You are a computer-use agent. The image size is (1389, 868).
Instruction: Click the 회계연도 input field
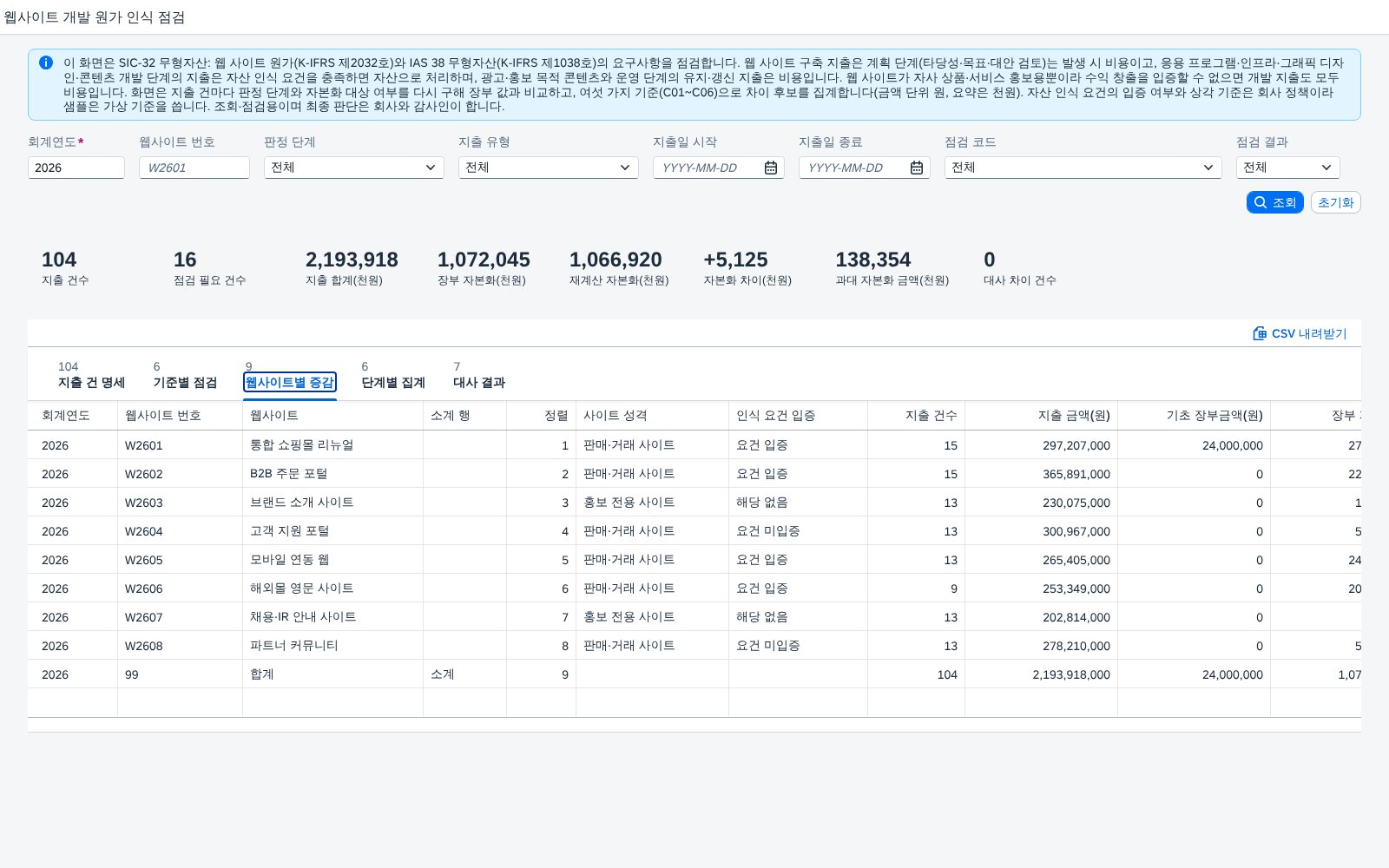click(76, 168)
